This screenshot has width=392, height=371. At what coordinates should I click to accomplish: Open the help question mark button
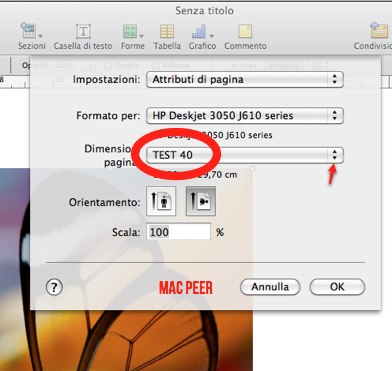pyautogui.click(x=54, y=287)
